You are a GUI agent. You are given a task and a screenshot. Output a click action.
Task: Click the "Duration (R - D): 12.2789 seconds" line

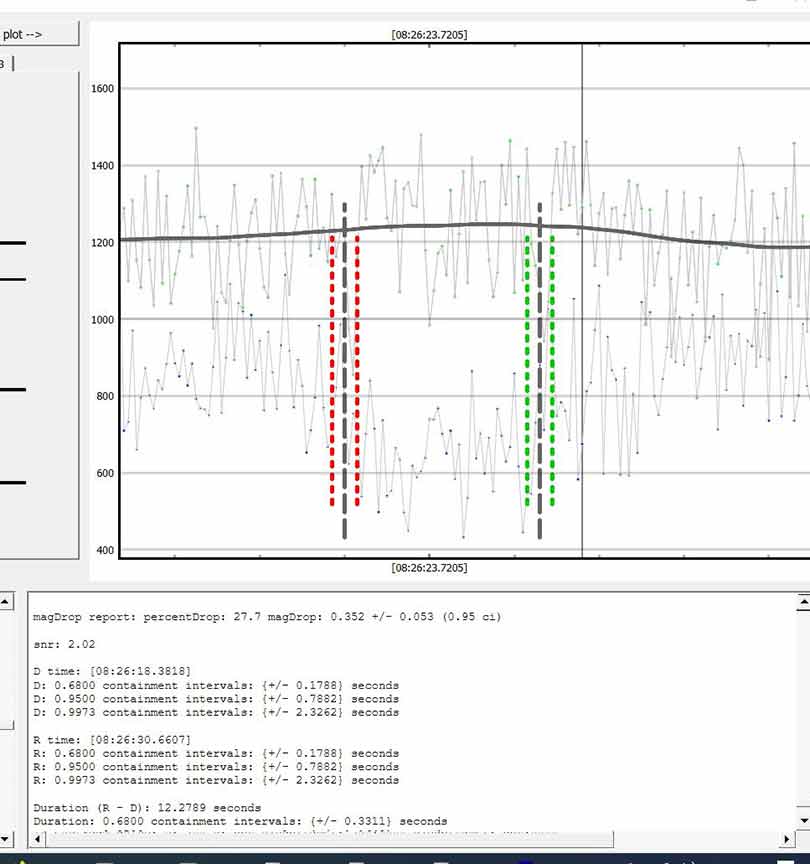147,808
